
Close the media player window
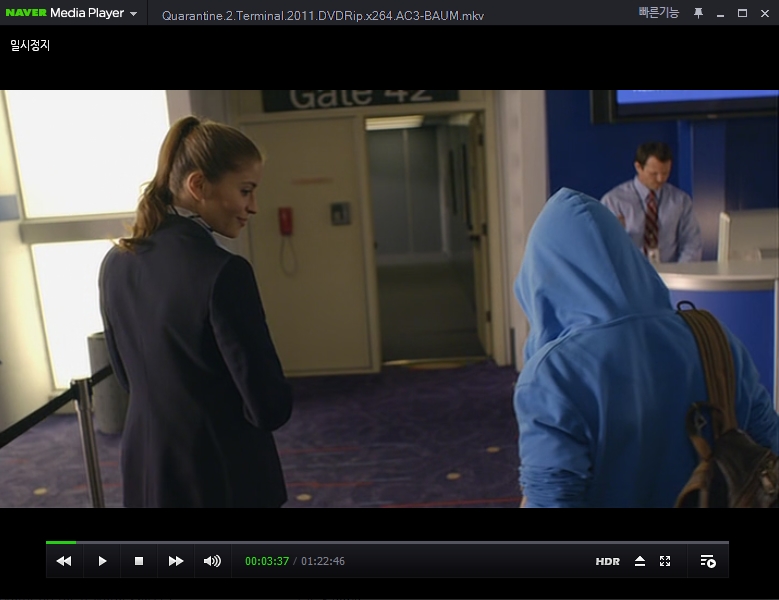763,13
